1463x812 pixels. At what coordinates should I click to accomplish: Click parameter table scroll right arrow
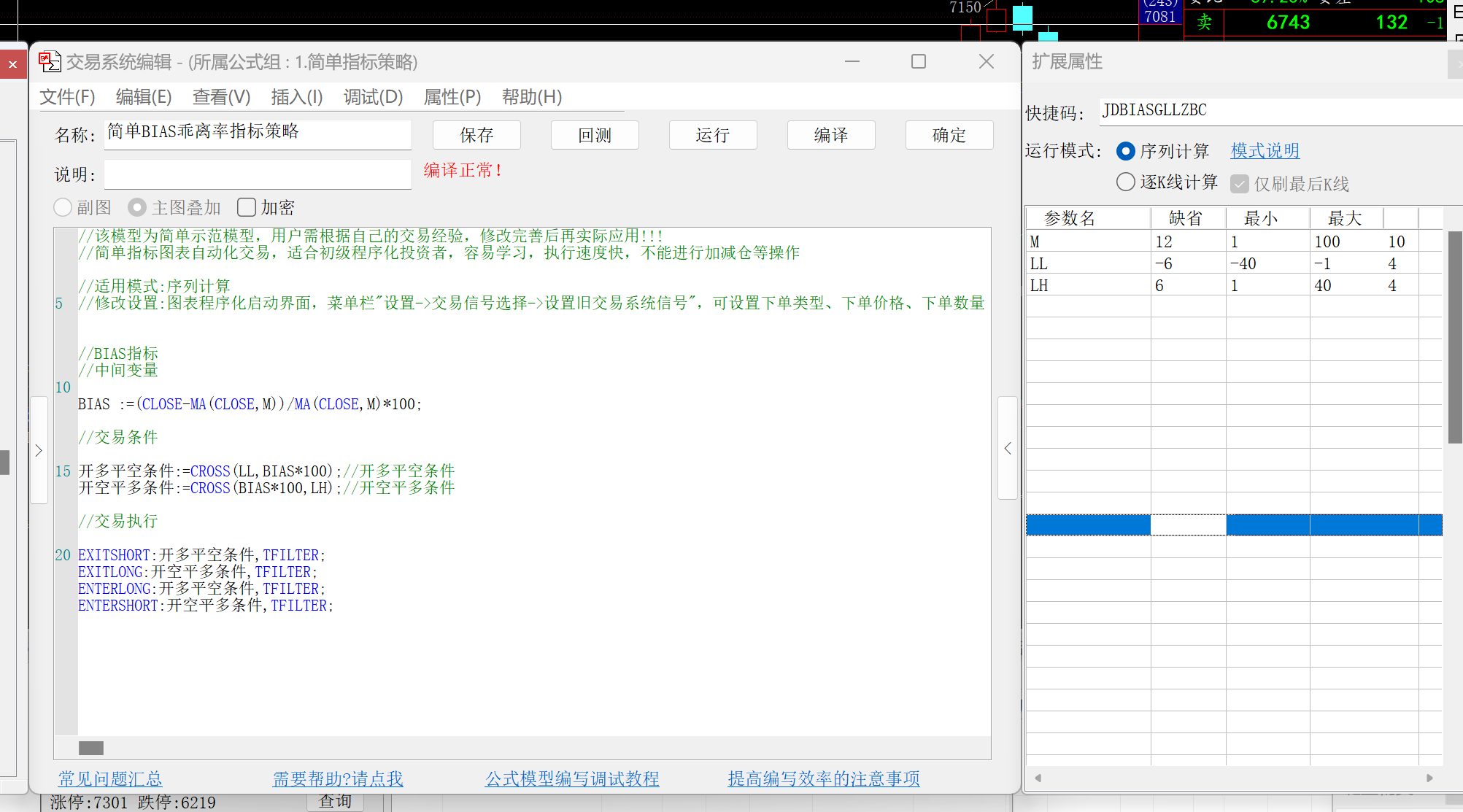(1429, 778)
